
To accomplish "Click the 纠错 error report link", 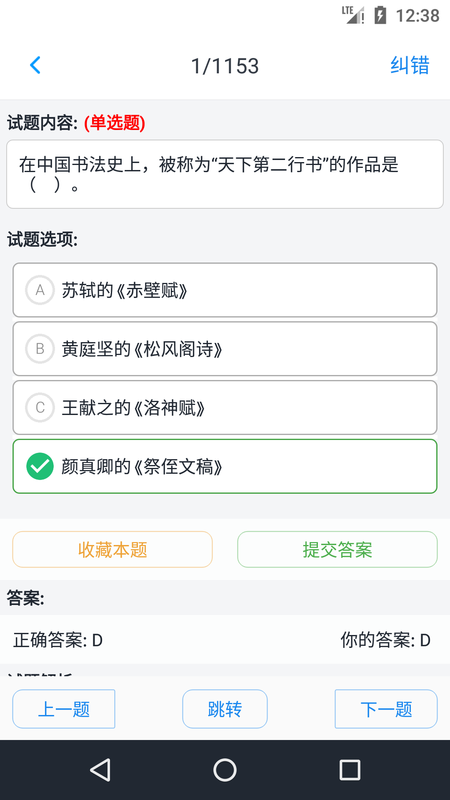I will coord(410,65).
